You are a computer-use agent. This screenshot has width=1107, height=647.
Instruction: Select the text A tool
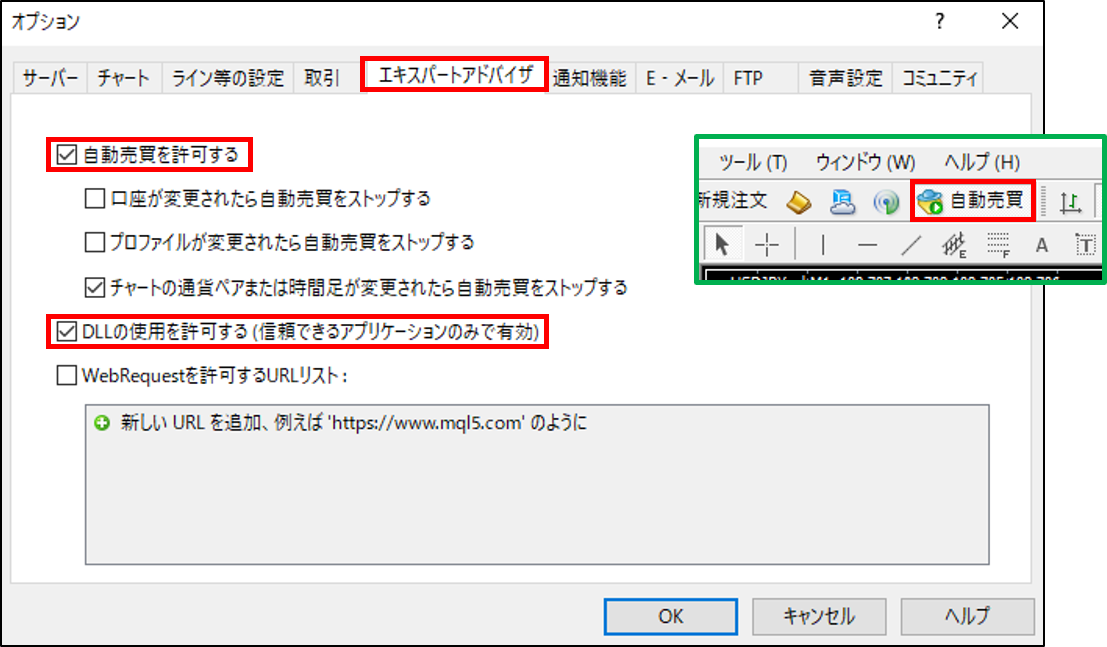tap(1041, 245)
